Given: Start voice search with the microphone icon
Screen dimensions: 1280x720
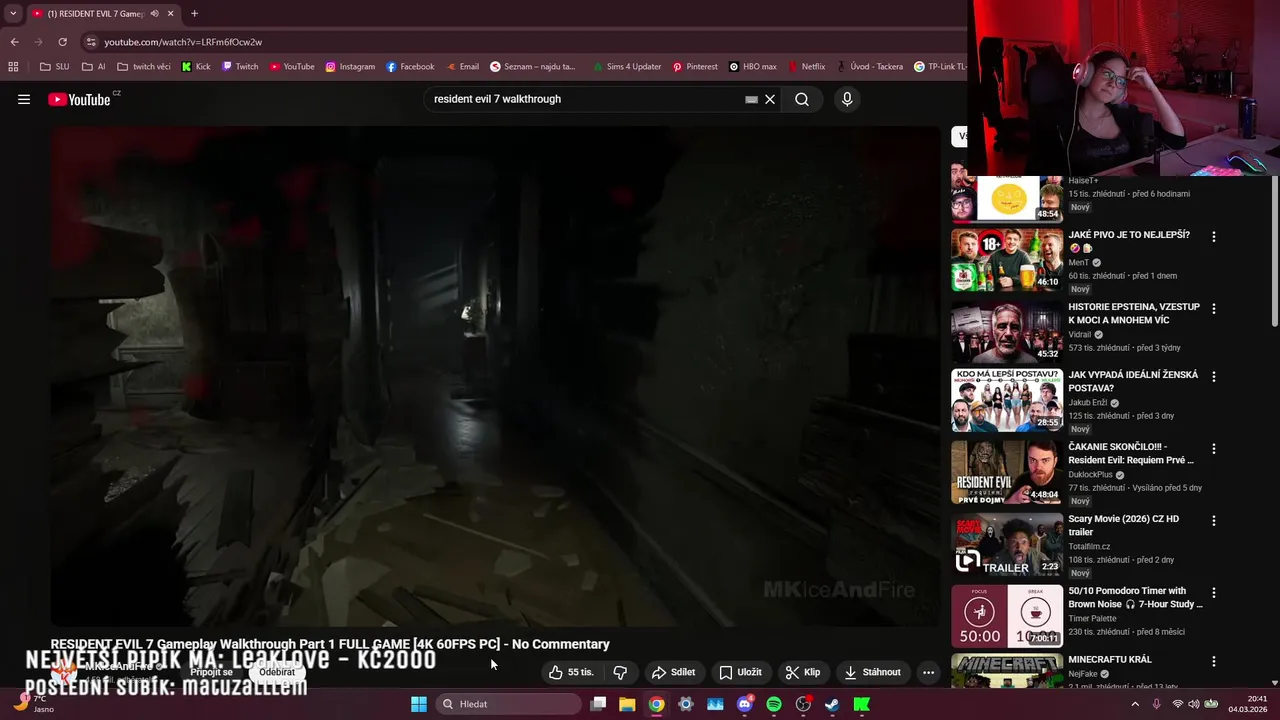Looking at the screenshot, I should pyautogui.click(x=847, y=99).
